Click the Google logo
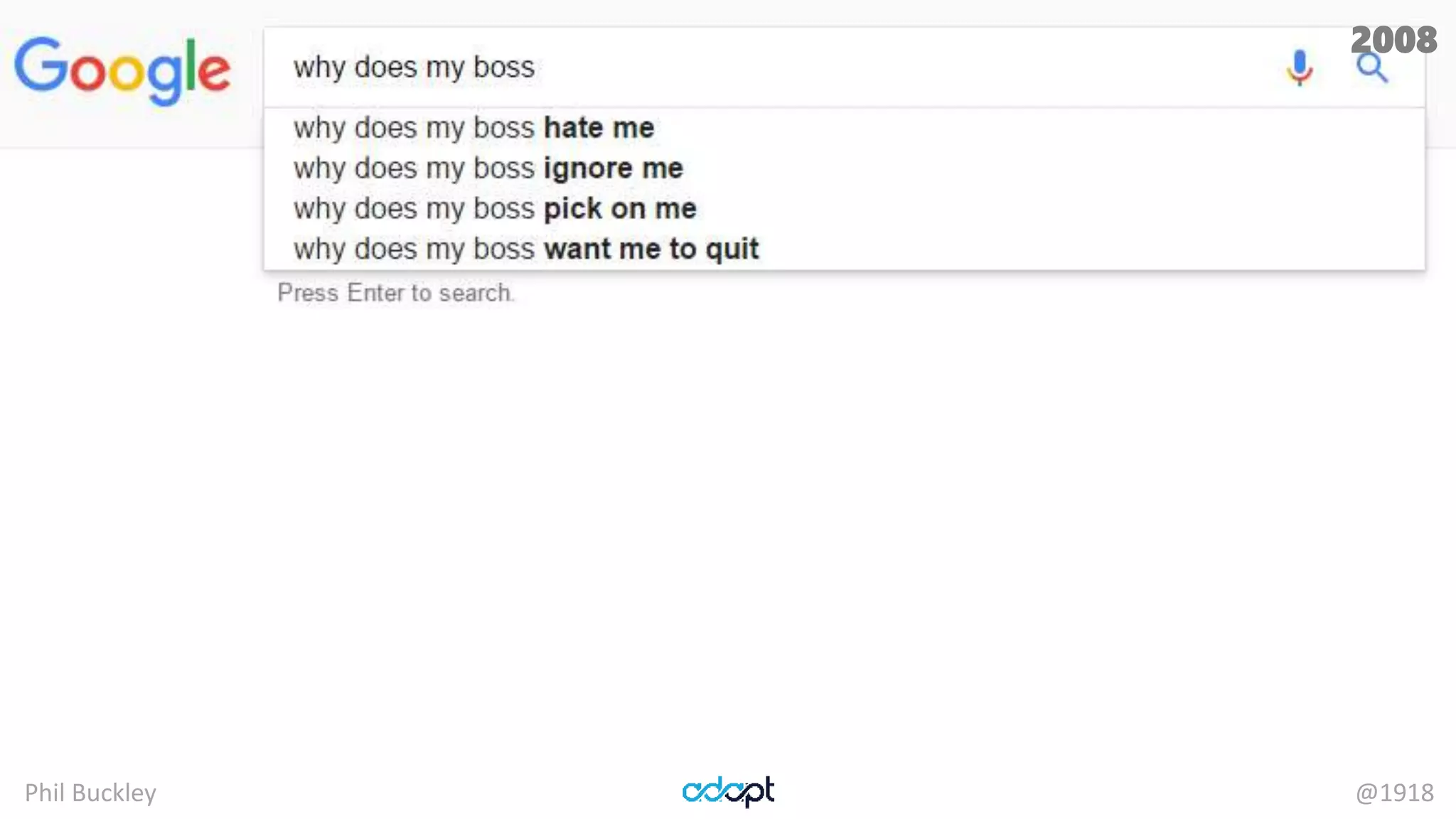The height and width of the screenshot is (819, 1456). [x=122, y=70]
